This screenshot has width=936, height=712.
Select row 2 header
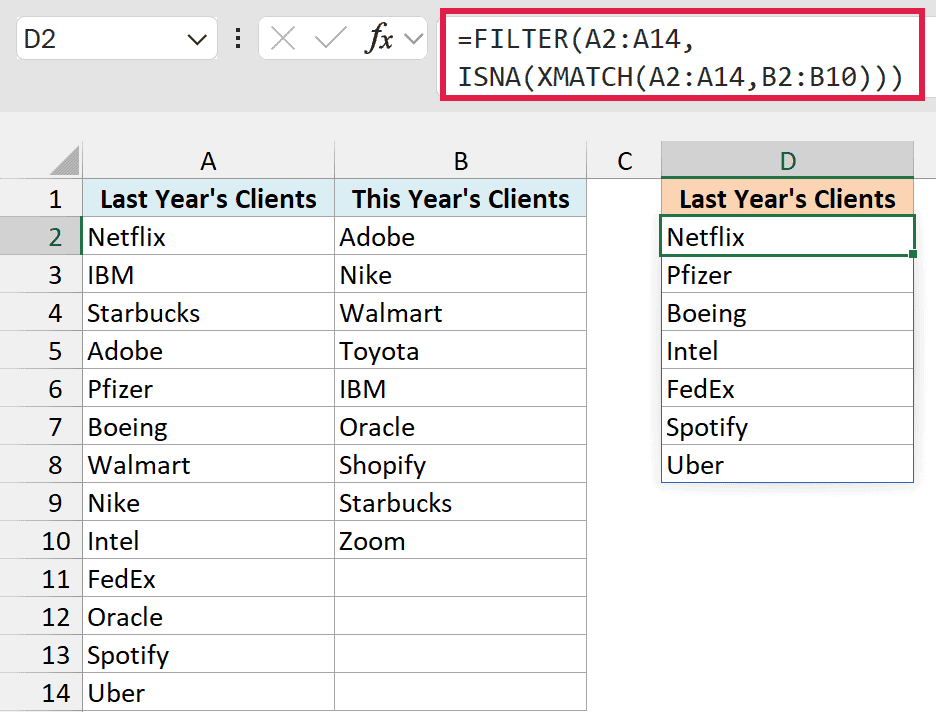41,236
